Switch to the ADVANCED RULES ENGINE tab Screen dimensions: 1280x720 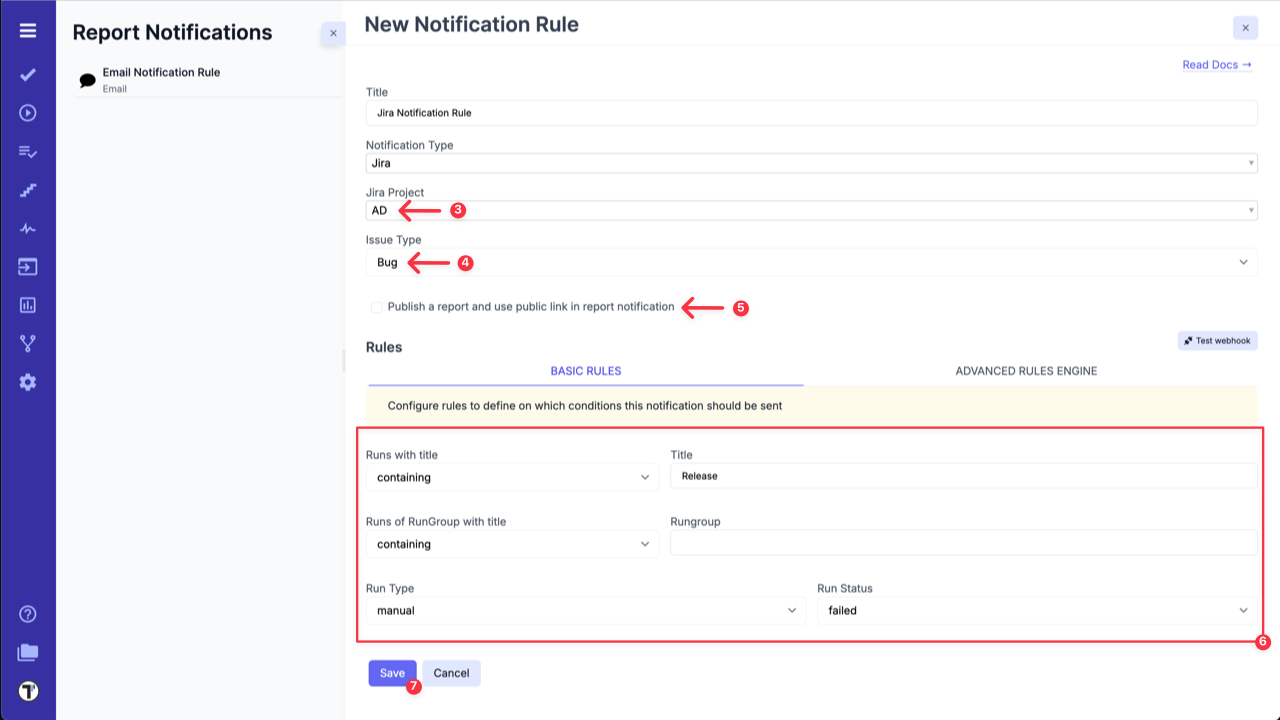[x=1025, y=370]
